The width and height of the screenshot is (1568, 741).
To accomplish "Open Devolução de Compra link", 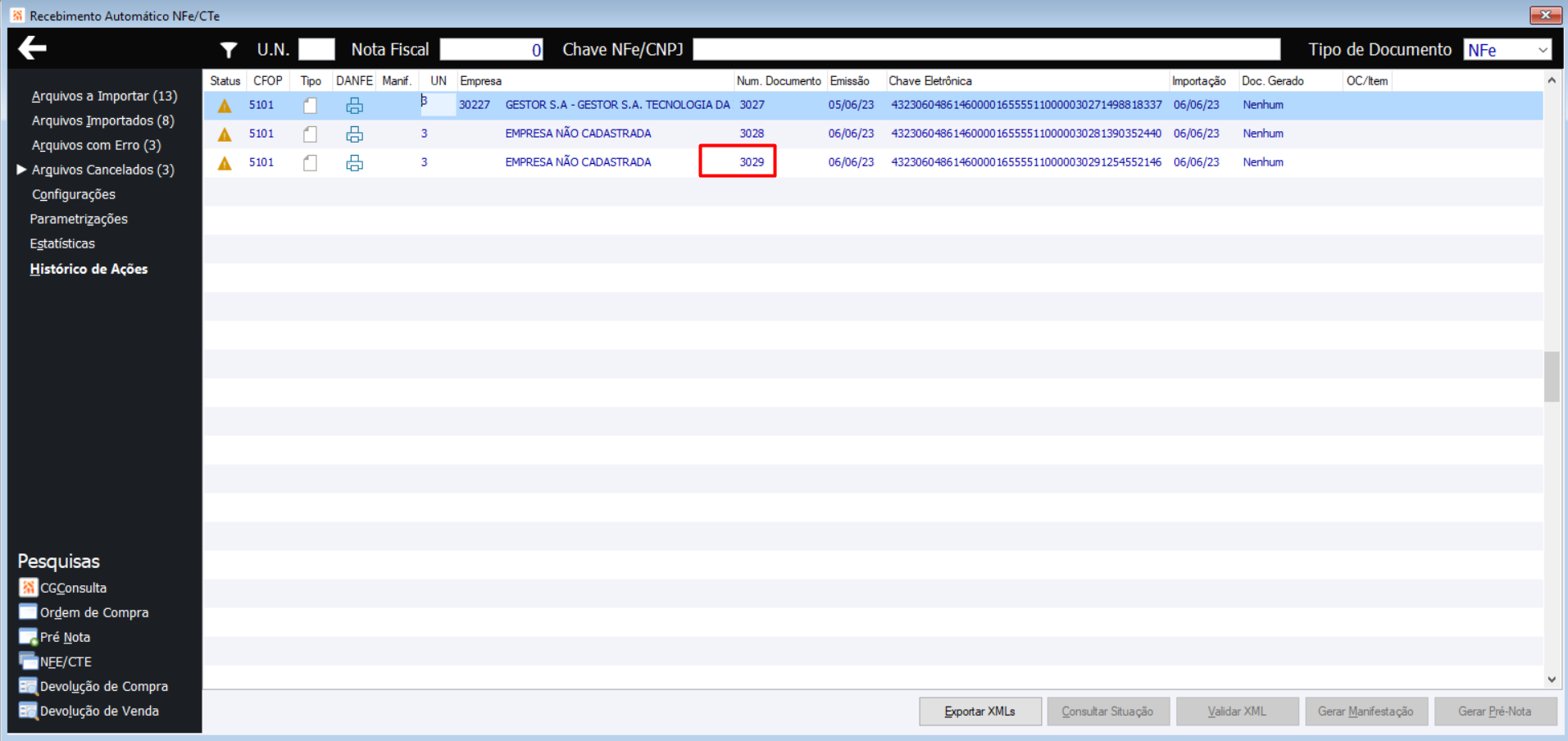I will (x=104, y=686).
